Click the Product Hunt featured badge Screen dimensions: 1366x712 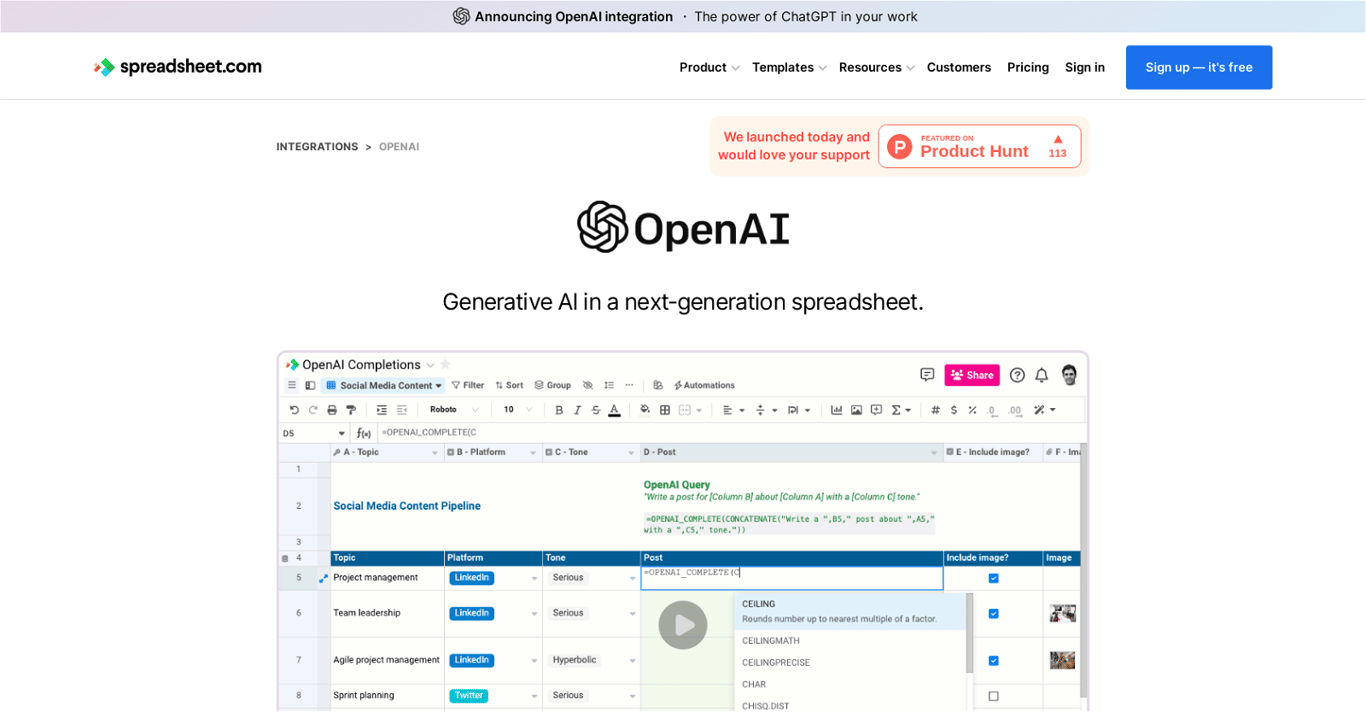(979, 146)
